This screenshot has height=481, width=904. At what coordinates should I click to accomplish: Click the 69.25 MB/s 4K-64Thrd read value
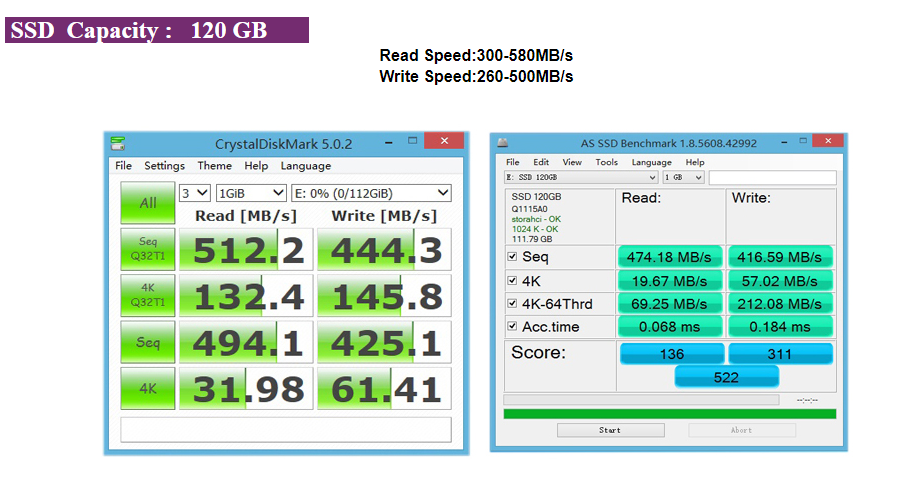pyautogui.click(x=669, y=304)
